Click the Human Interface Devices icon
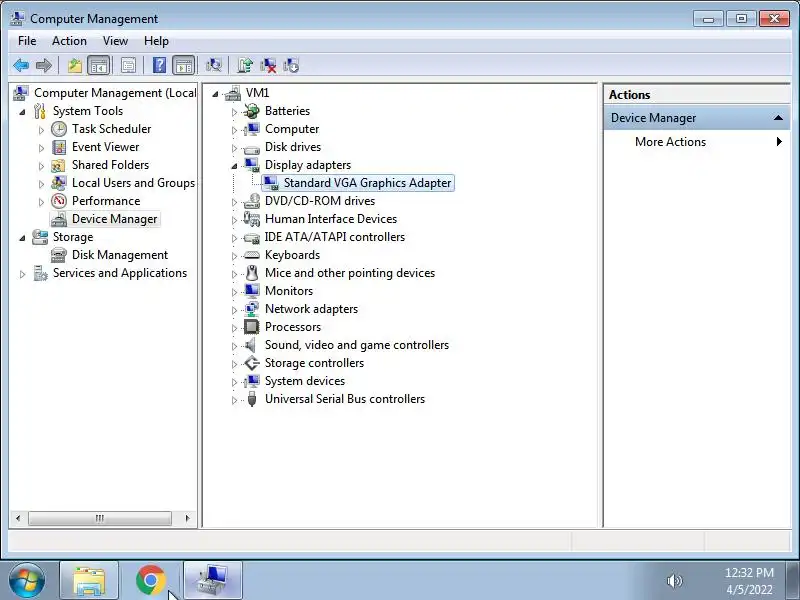Image resolution: width=800 pixels, height=600 pixels. [251, 219]
